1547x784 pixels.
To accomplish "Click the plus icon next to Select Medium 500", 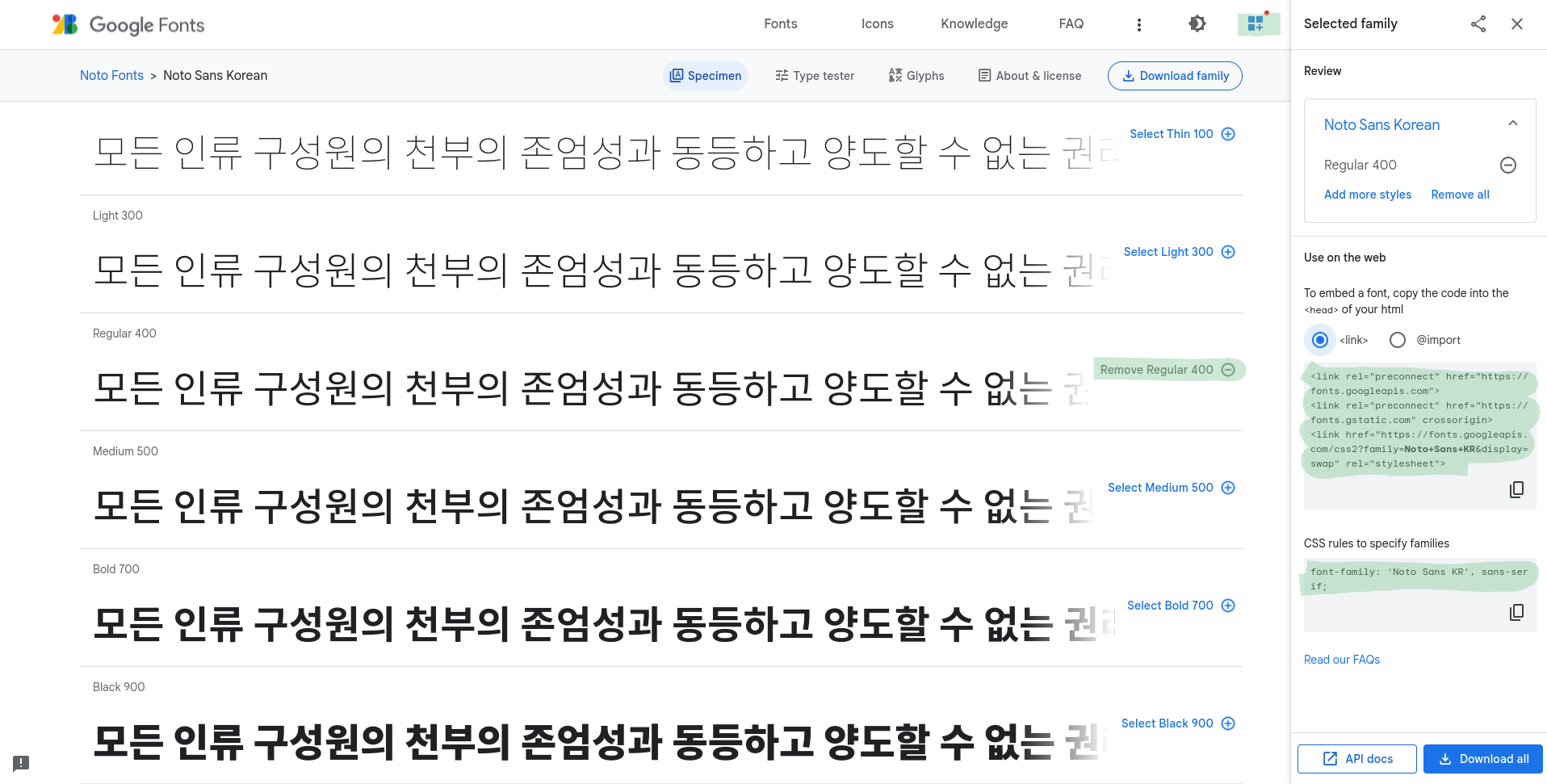I will click(1228, 488).
